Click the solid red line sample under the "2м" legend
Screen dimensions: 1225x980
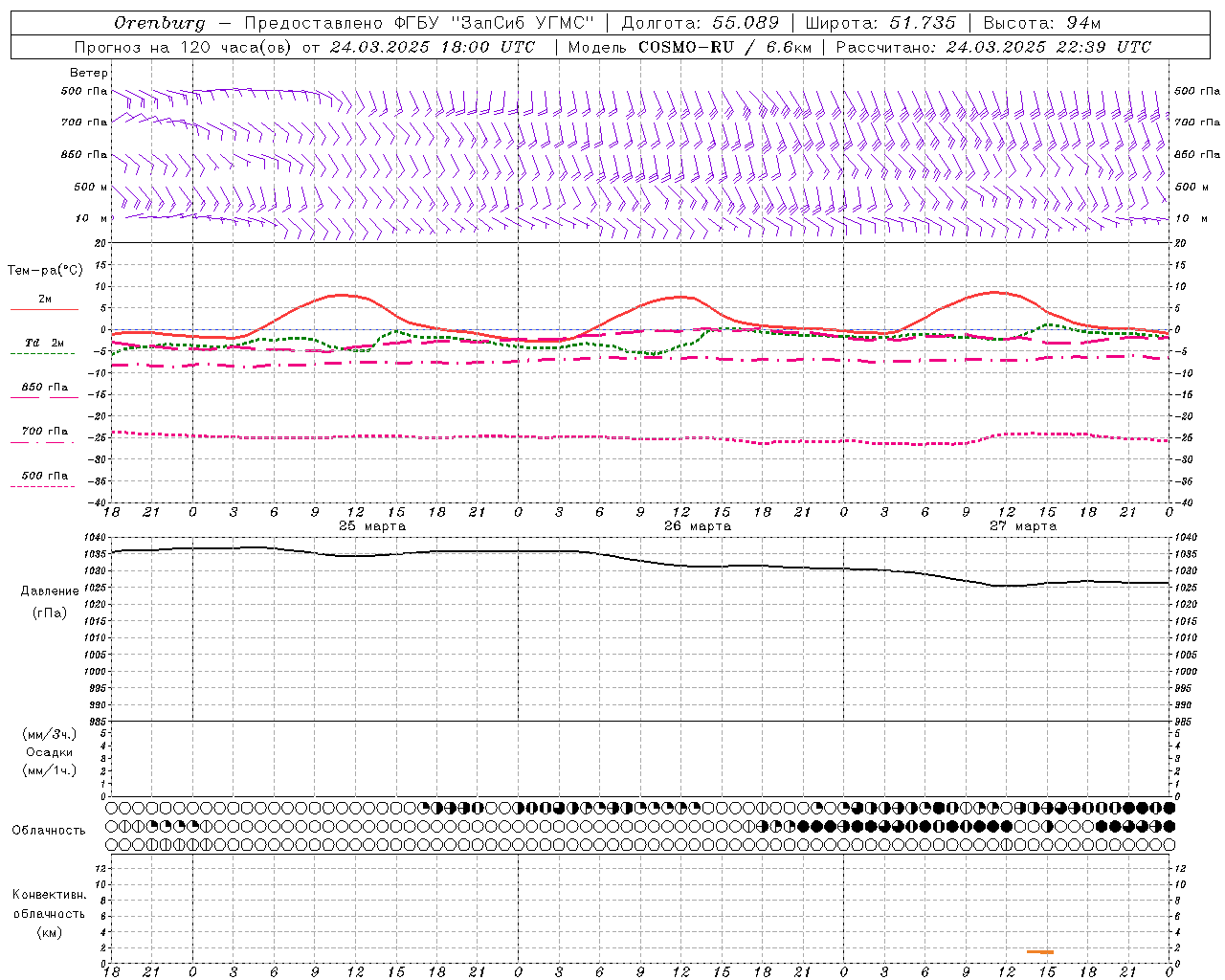coord(44,309)
